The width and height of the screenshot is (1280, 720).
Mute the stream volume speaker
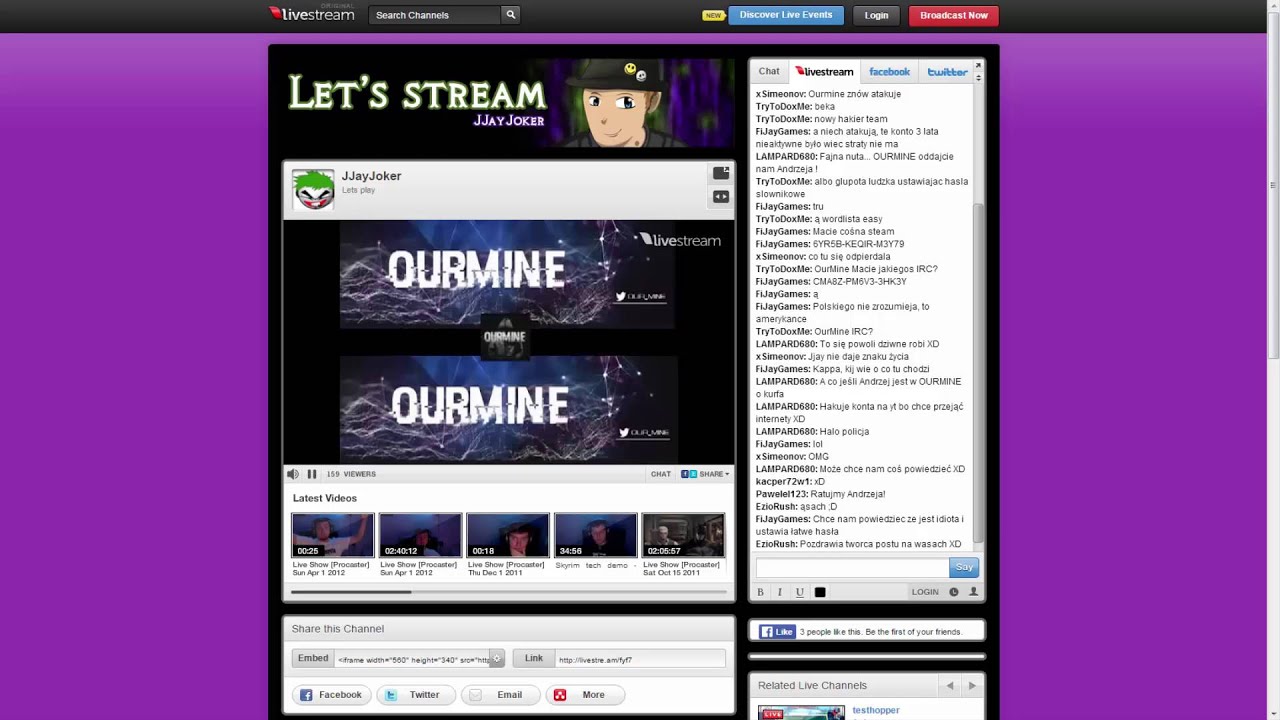tap(293, 474)
